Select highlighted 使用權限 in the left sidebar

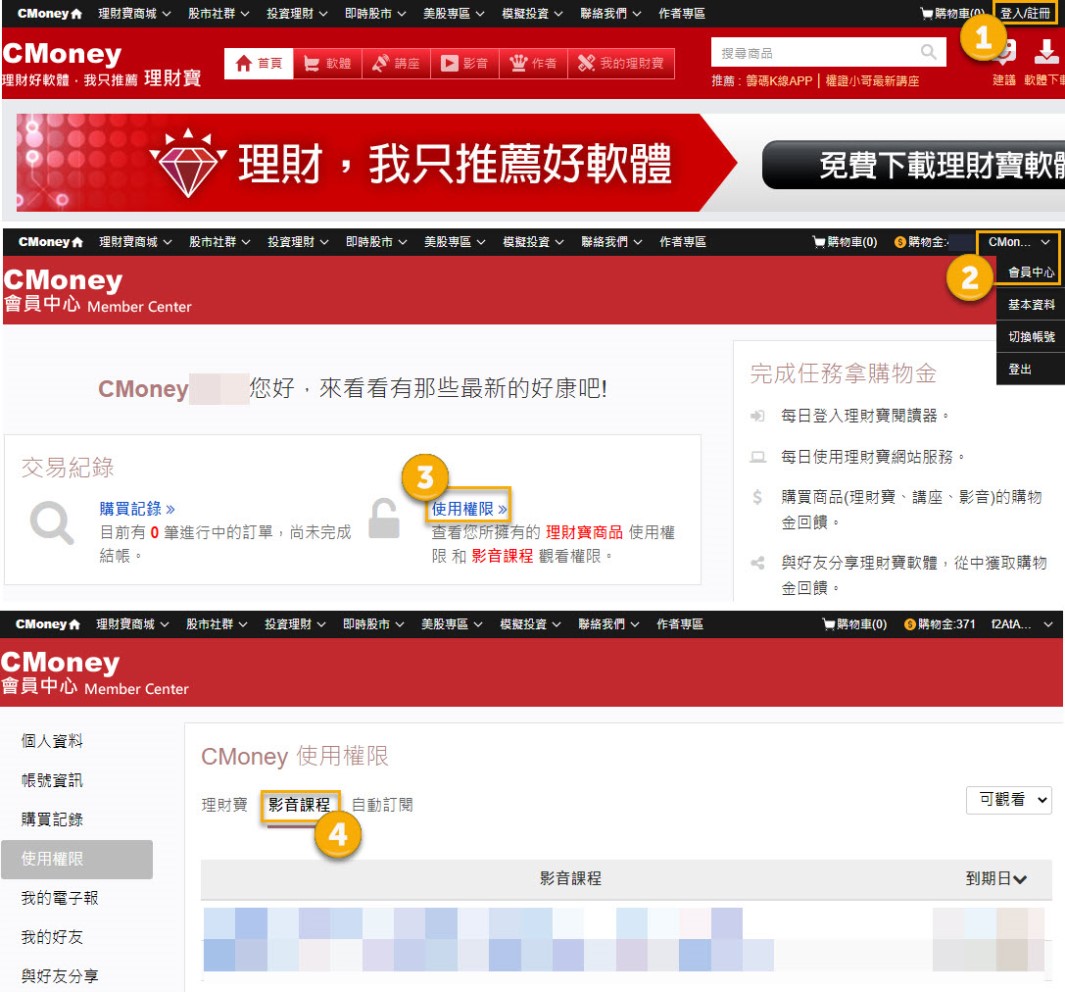(x=77, y=860)
